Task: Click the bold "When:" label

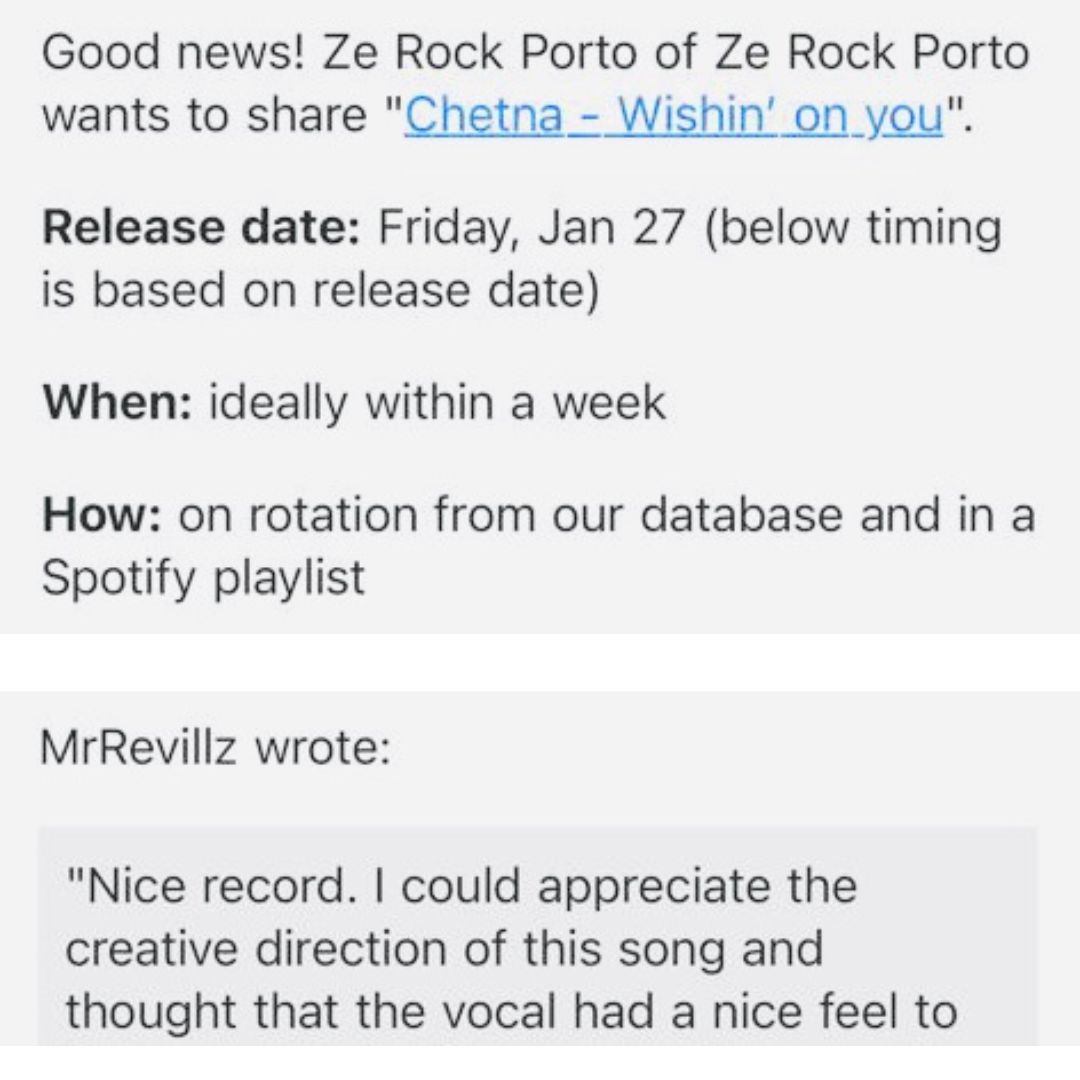Action: [117, 402]
